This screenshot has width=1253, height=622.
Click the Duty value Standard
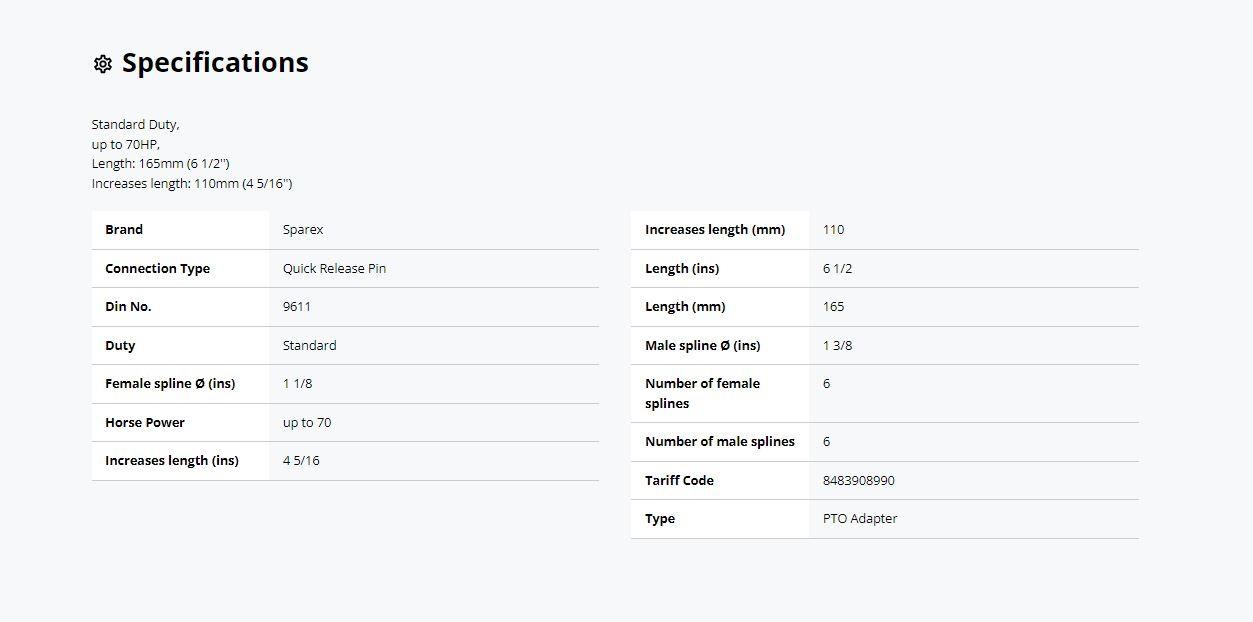[309, 346]
